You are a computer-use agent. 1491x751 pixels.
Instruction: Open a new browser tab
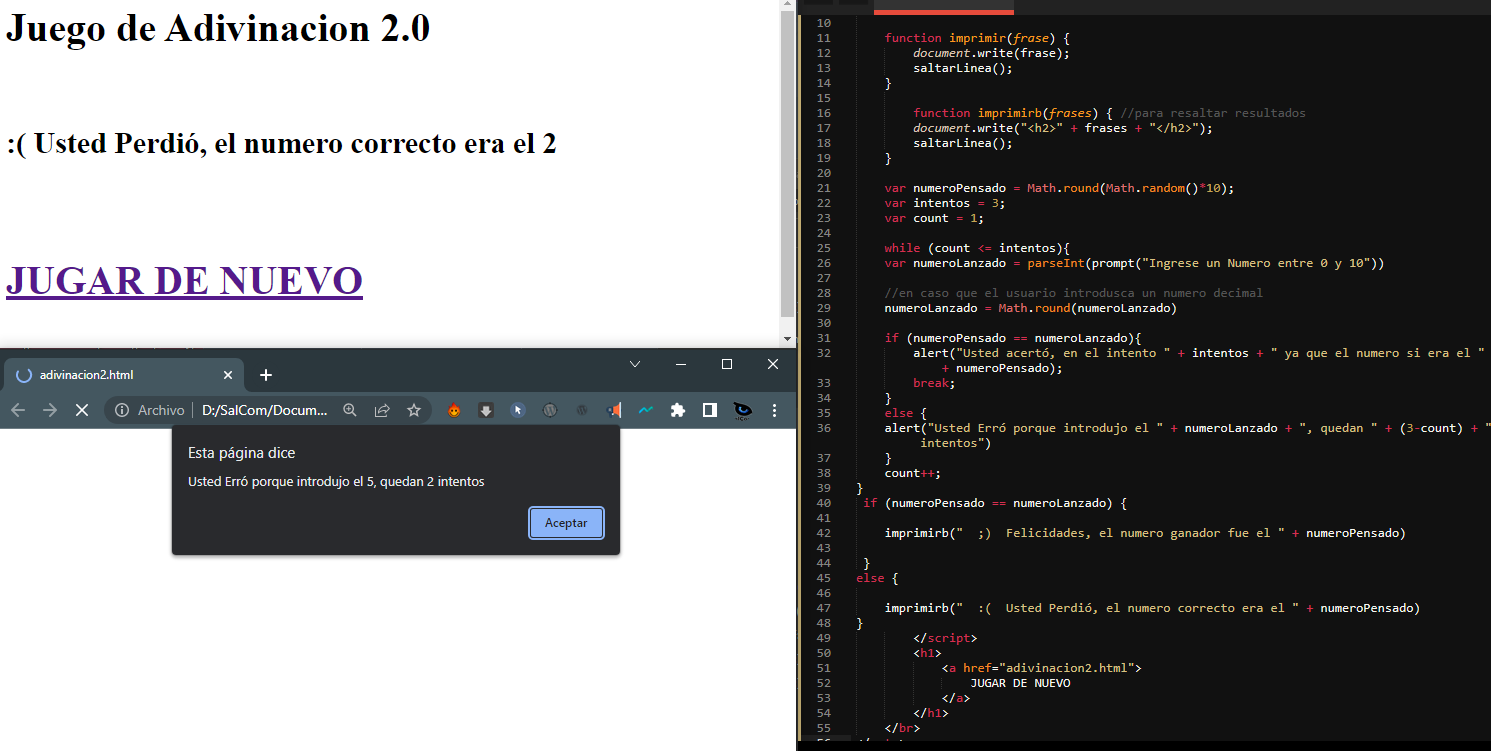coord(266,375)
